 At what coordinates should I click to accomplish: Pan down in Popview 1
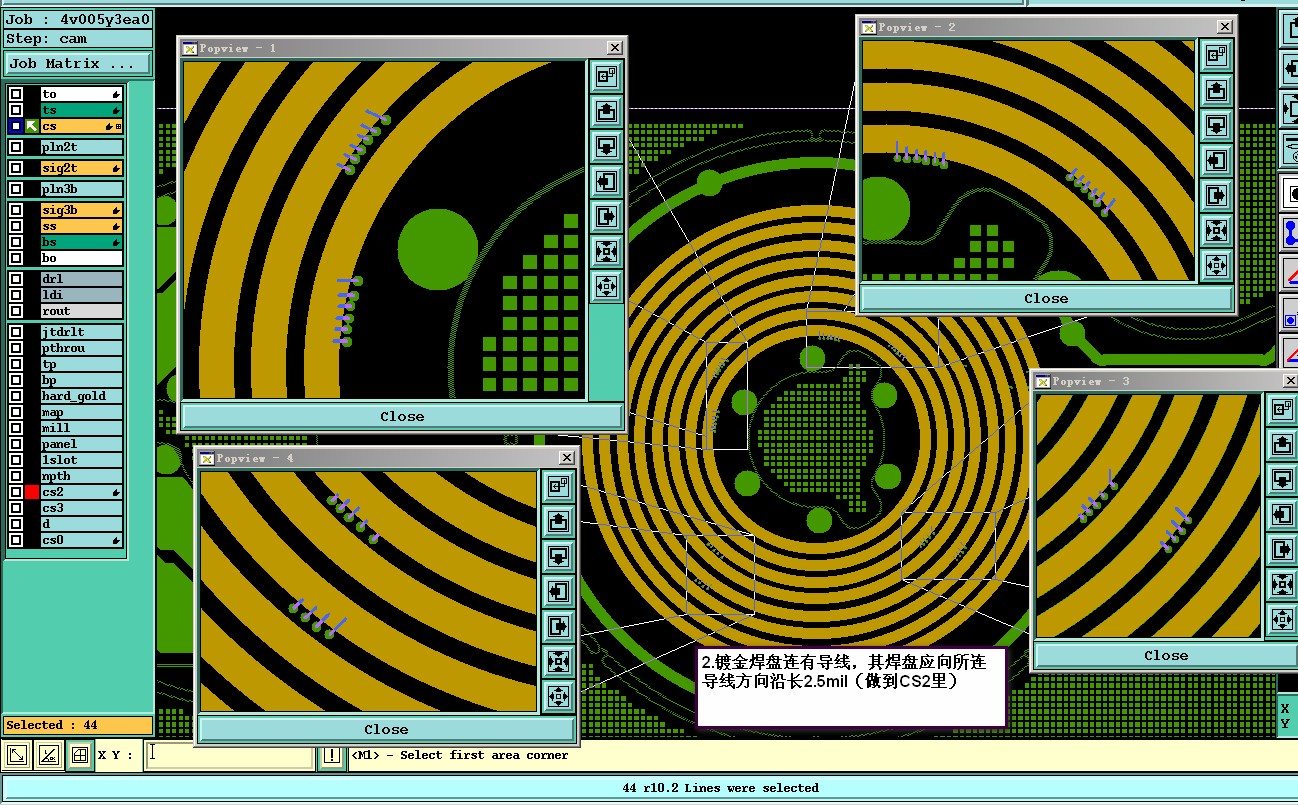point(606,146)
